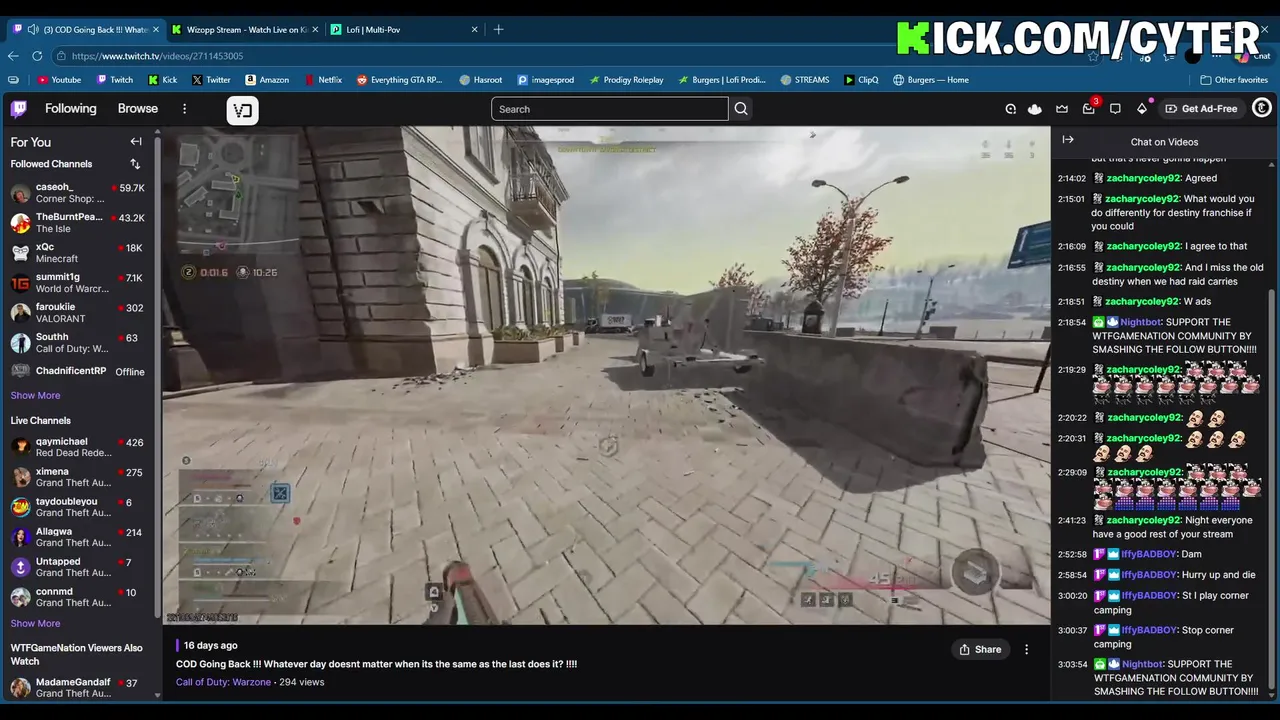
Task: Open the Twitch bookmark in favorites bar
Action: [x=115, y=80]
